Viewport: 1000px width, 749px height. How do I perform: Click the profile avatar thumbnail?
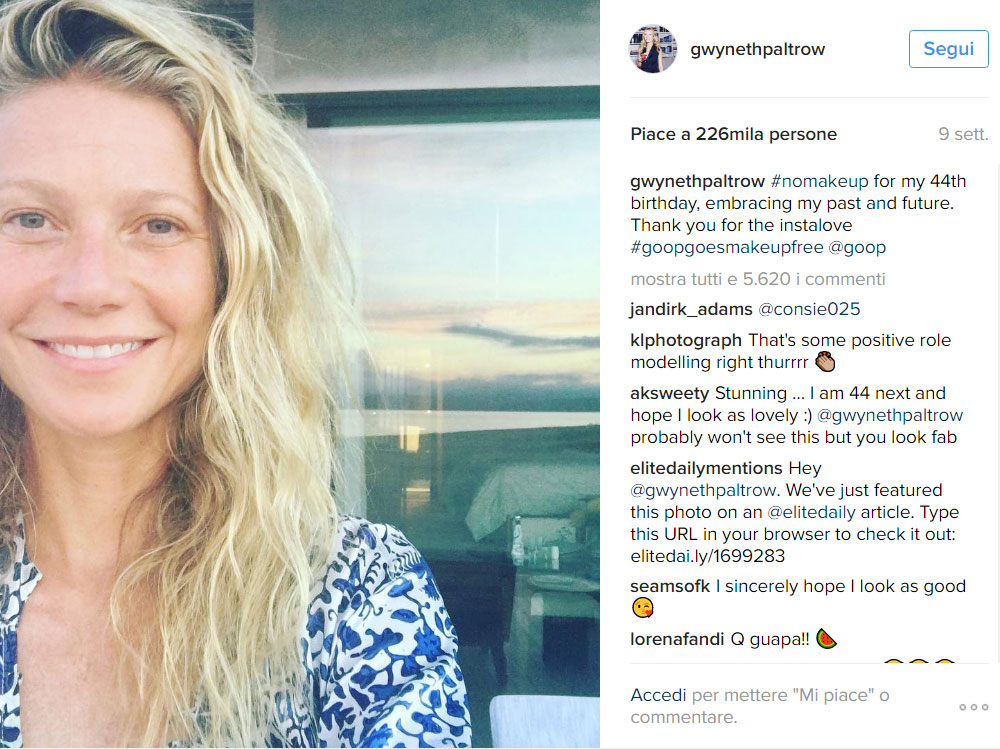click(x=653, y=48)
